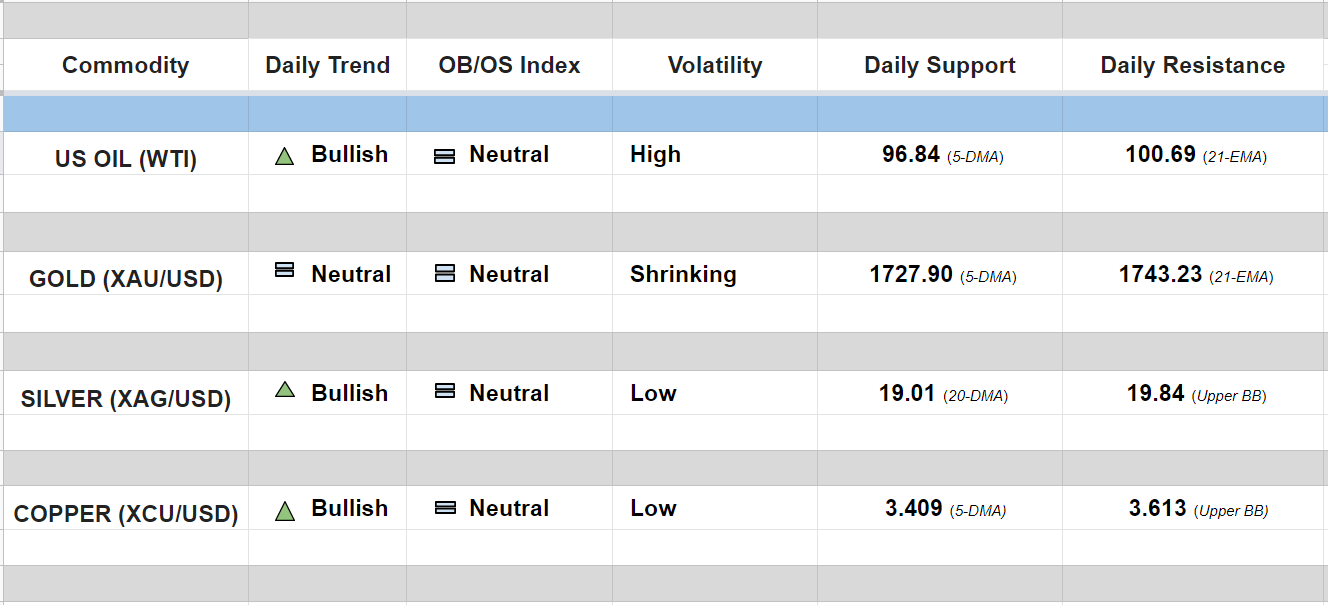Screen dimensions: 1328x605
Task: Click Copper's 3.409 daily support value
Action: tap(913, 509)
